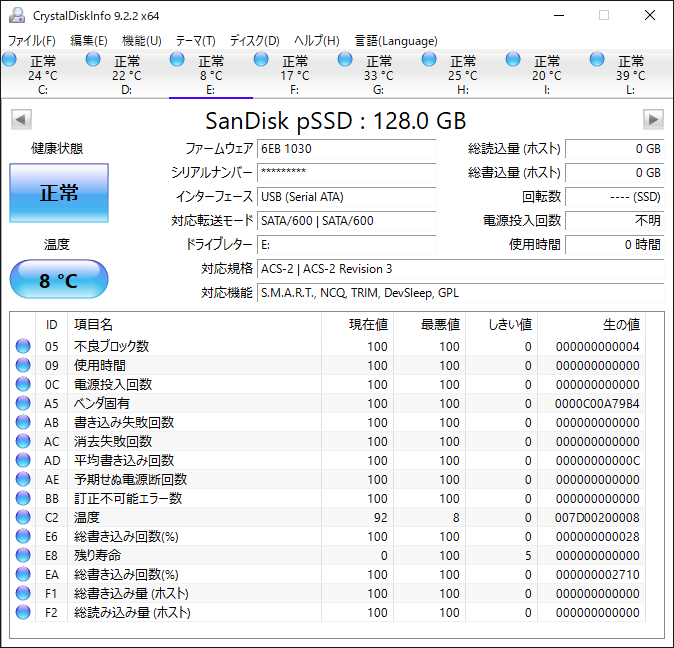Click status dot for A5 ベンダ固有
Image resolution: width=674 pixels, height=648 pixels.
click(23, 403)
